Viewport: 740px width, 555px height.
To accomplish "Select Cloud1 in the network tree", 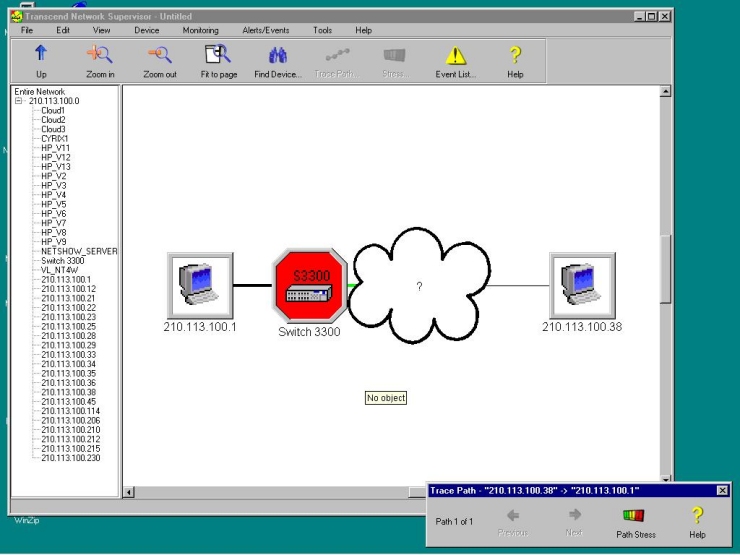I will point(53,110).
